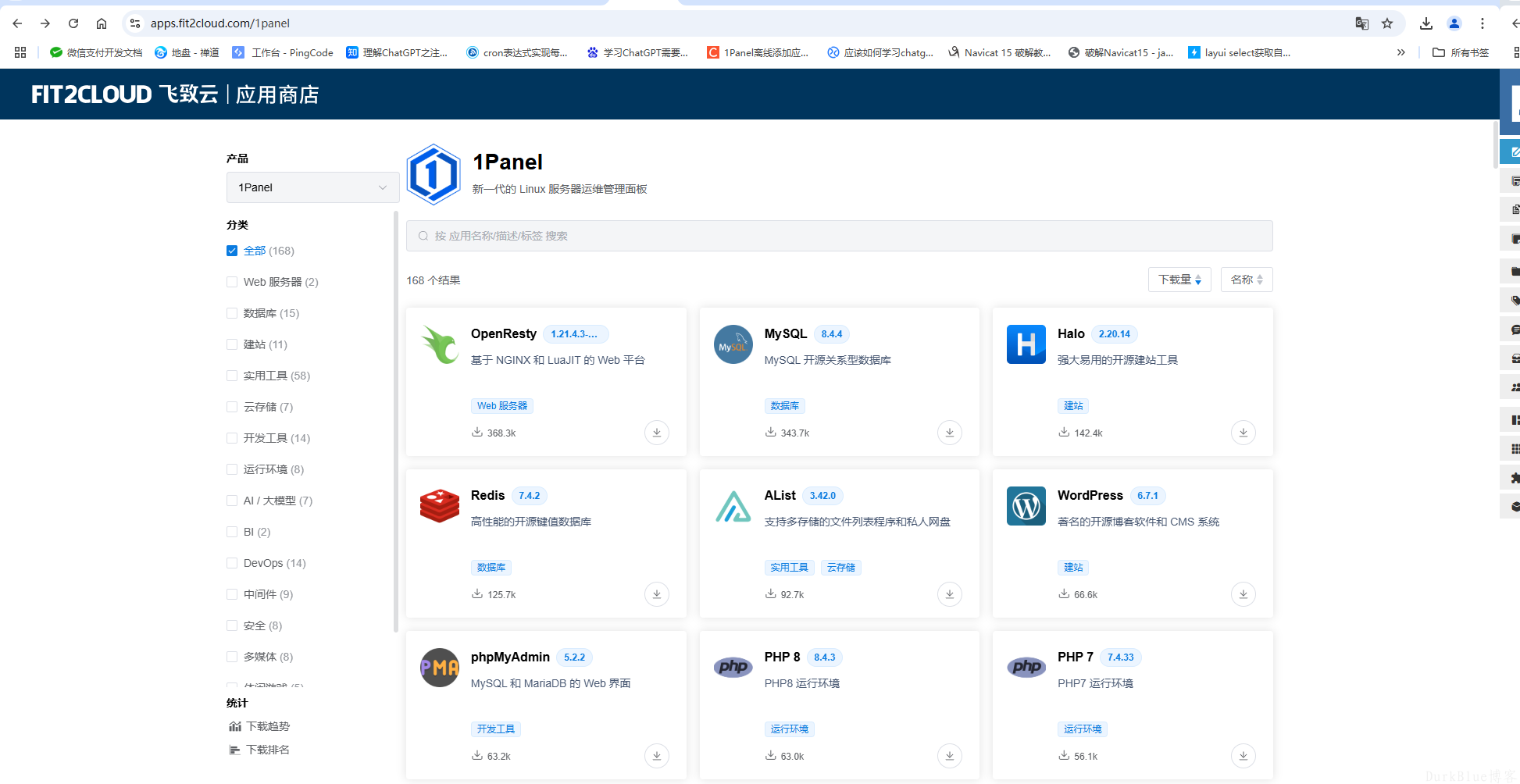
Task: Filter by the Web 服务器 tag on OpenResty
Action: coord(502,406)
